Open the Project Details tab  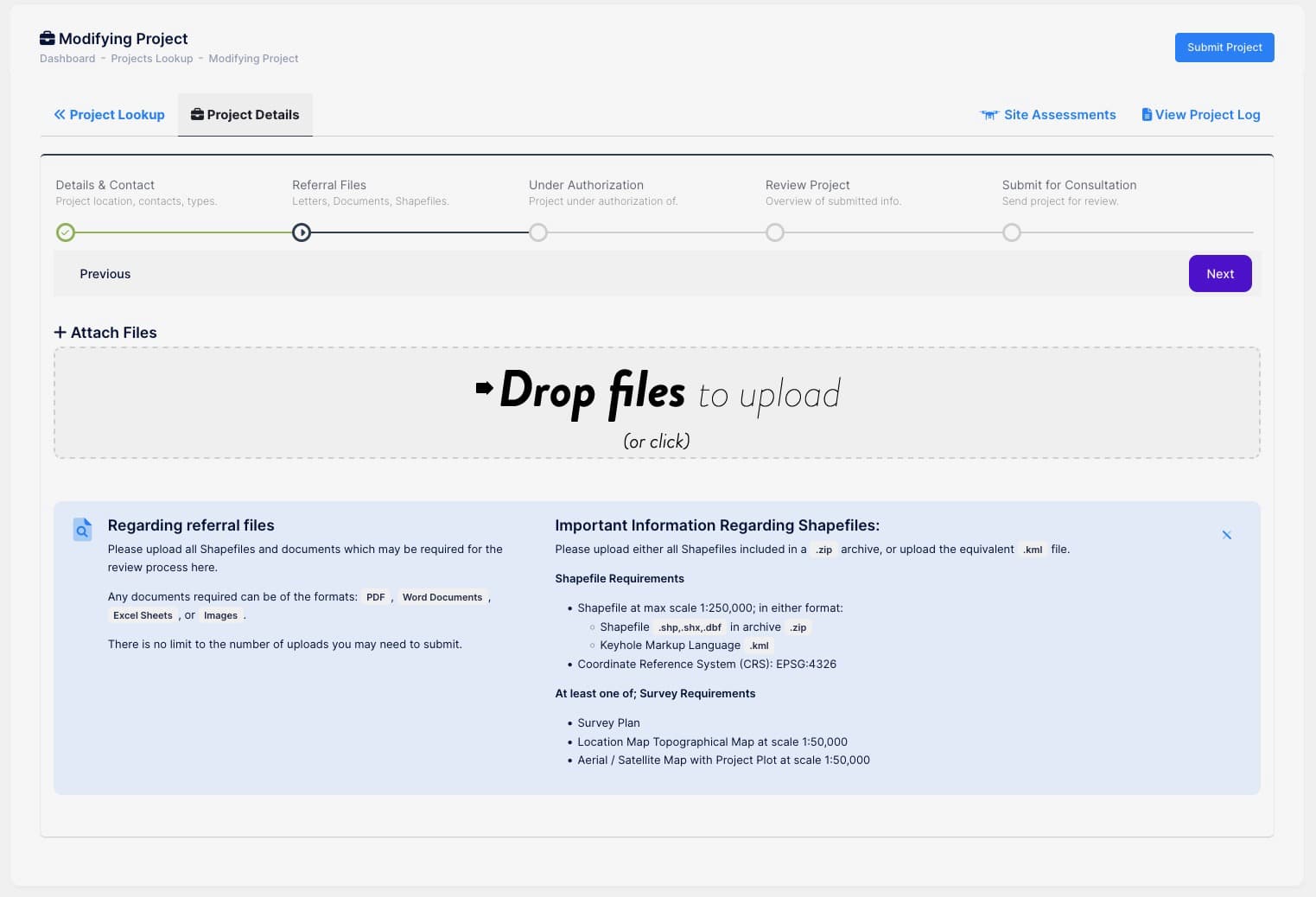[245, 115]
